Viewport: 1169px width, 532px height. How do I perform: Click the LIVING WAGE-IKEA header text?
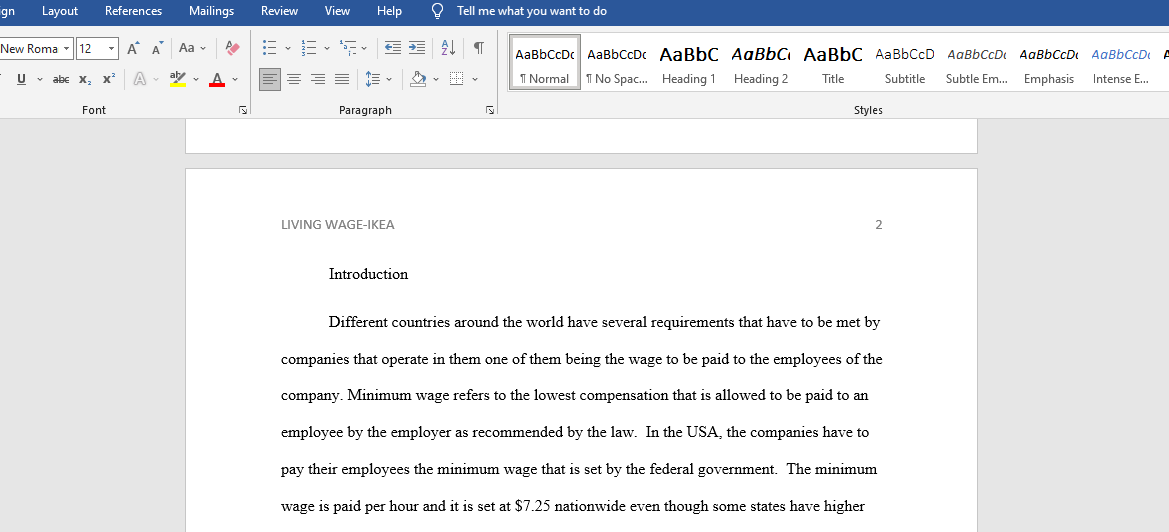[x=338, y=224]
